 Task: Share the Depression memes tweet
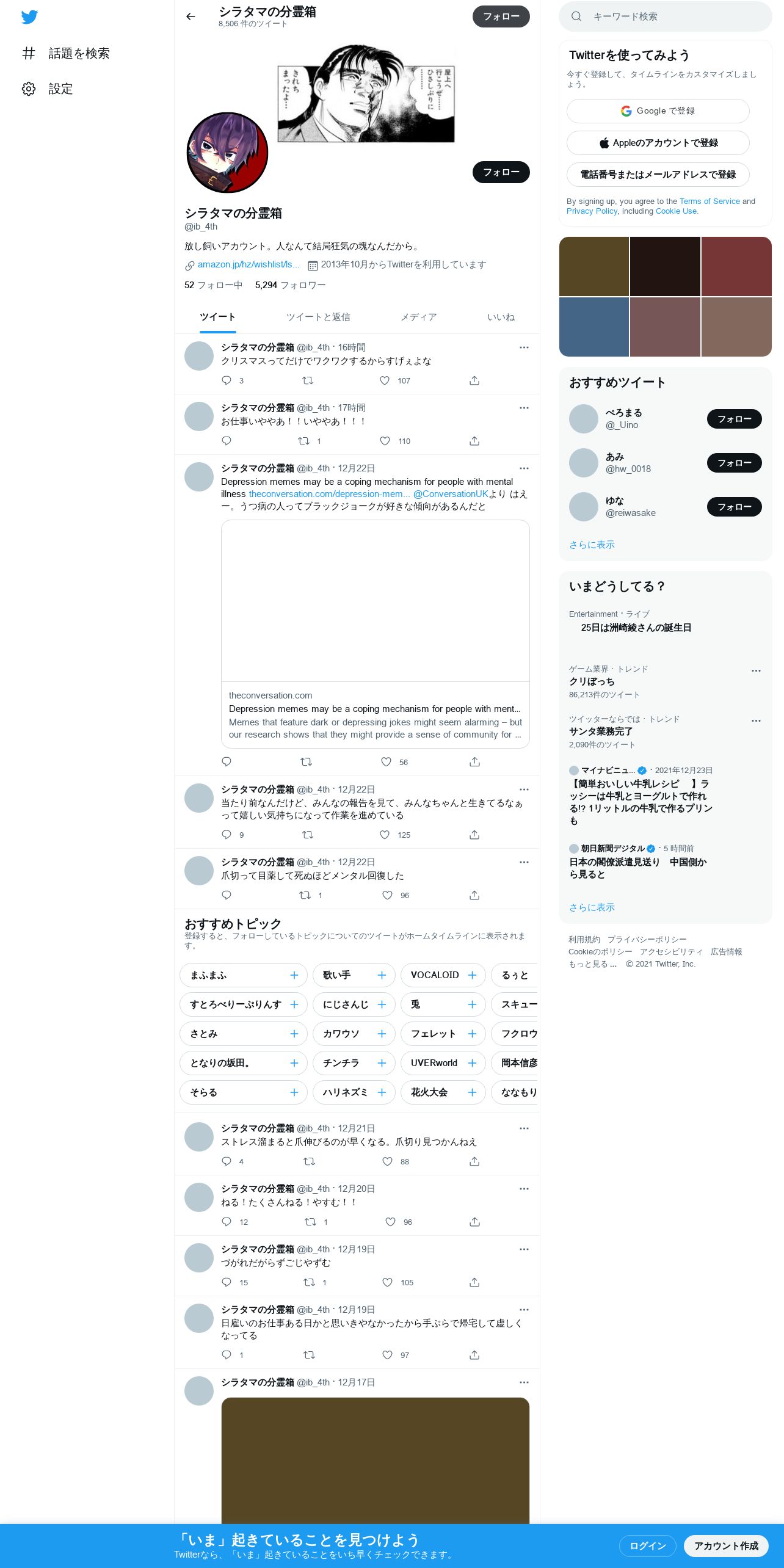coord(474,761)
